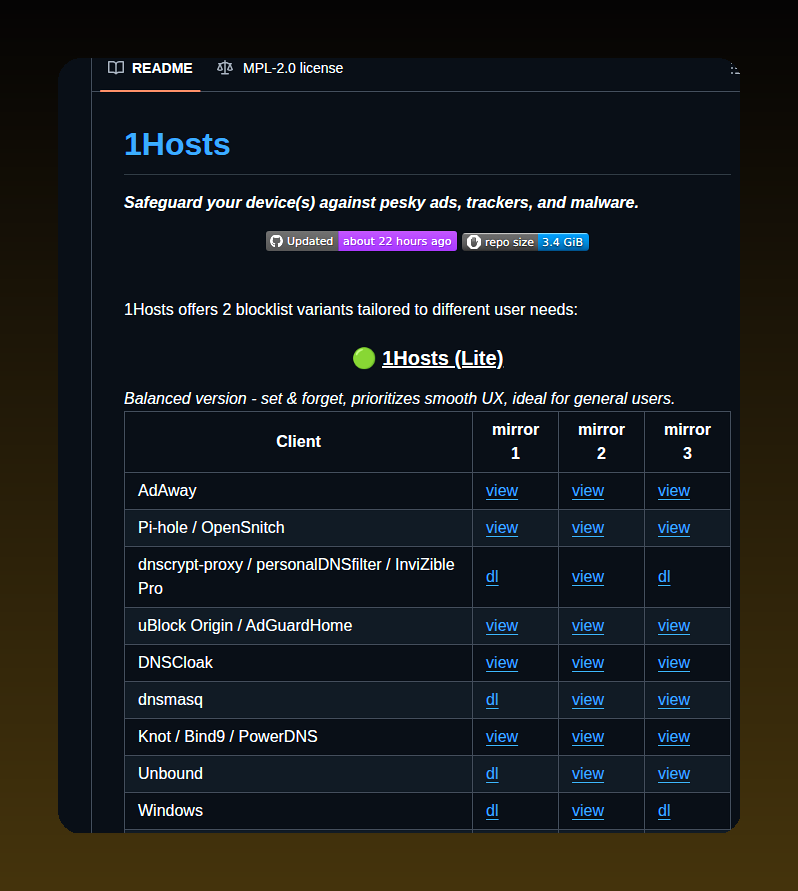Image resolution: width=798 pixels, height=891 pixels.
Task: Select the Knot / Bind9 / PowerDNS cell
Action: tap(298, 736)
